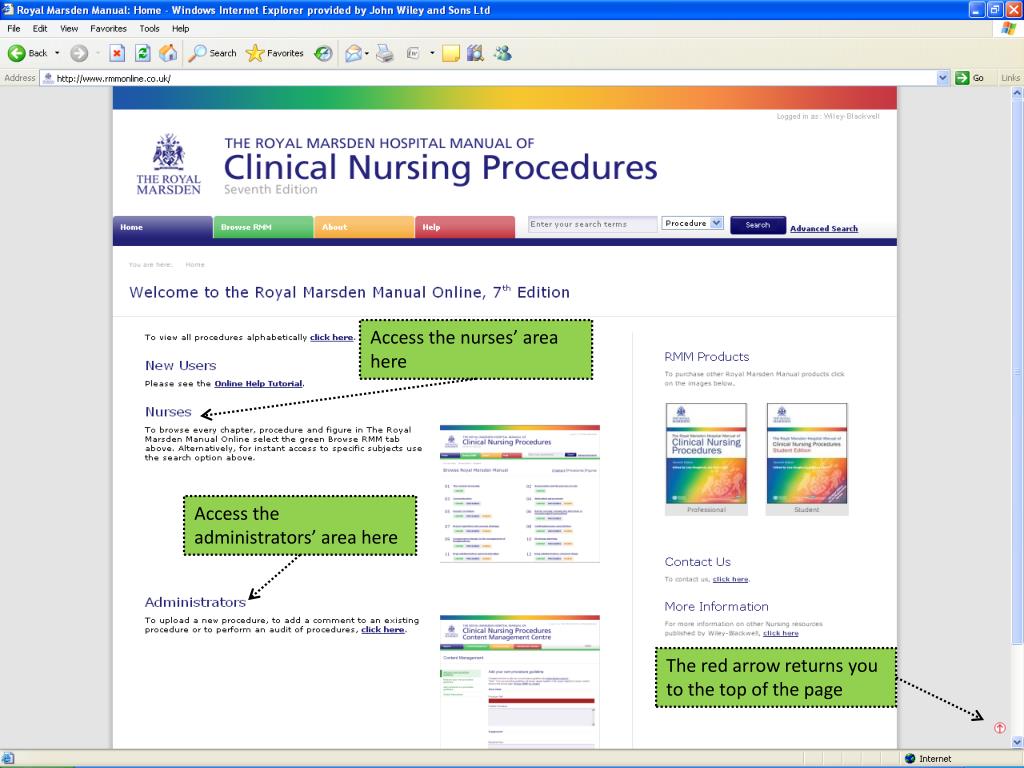Open the History pane with the green clock icon

coord(323,53)
